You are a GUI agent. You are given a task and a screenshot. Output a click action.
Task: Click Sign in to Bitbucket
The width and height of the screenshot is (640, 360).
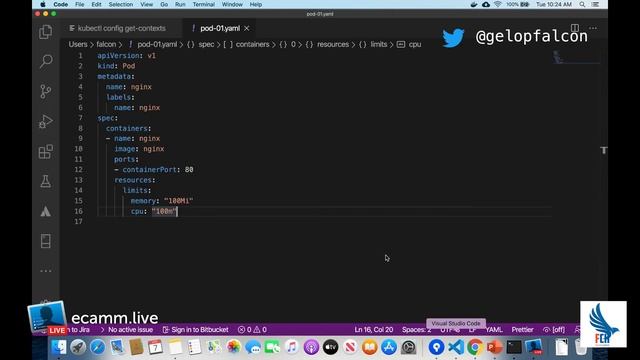pyautogui.click(x=196, y=329)
